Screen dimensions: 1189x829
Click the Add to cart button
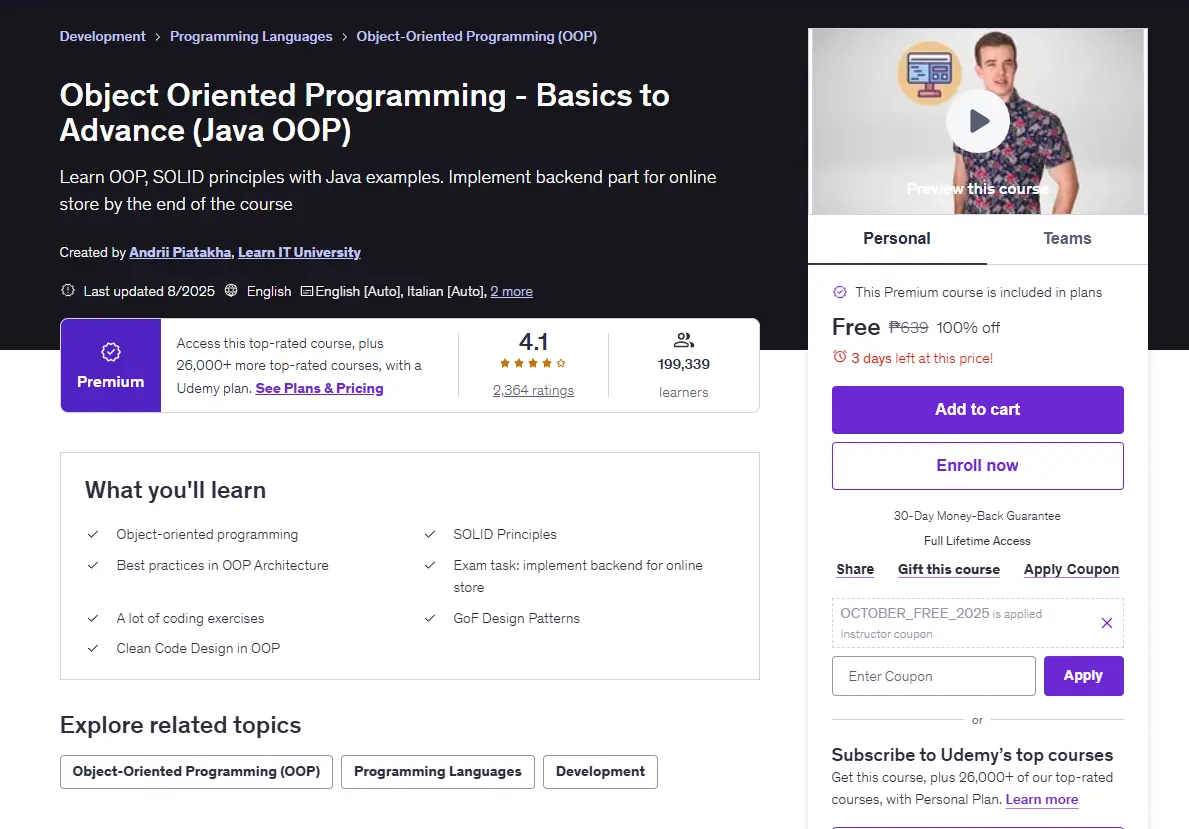[977, 410]
